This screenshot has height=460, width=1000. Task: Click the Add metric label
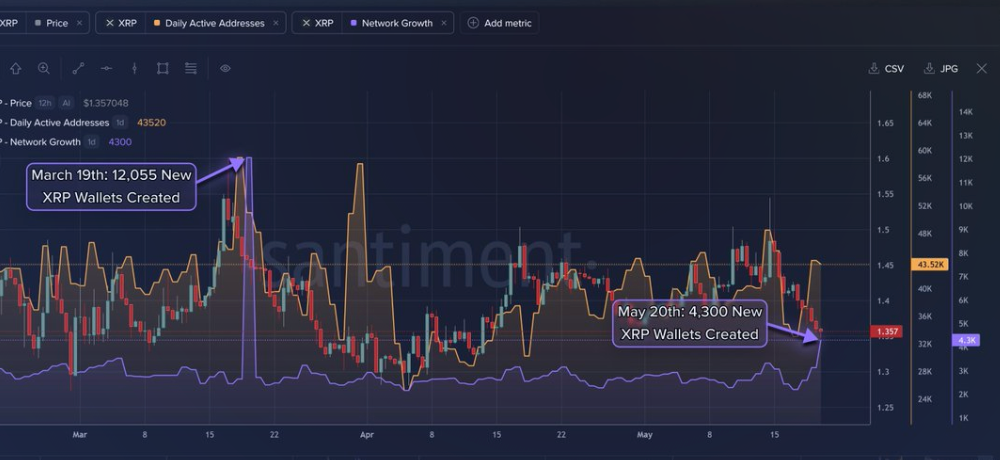[508, 23]
